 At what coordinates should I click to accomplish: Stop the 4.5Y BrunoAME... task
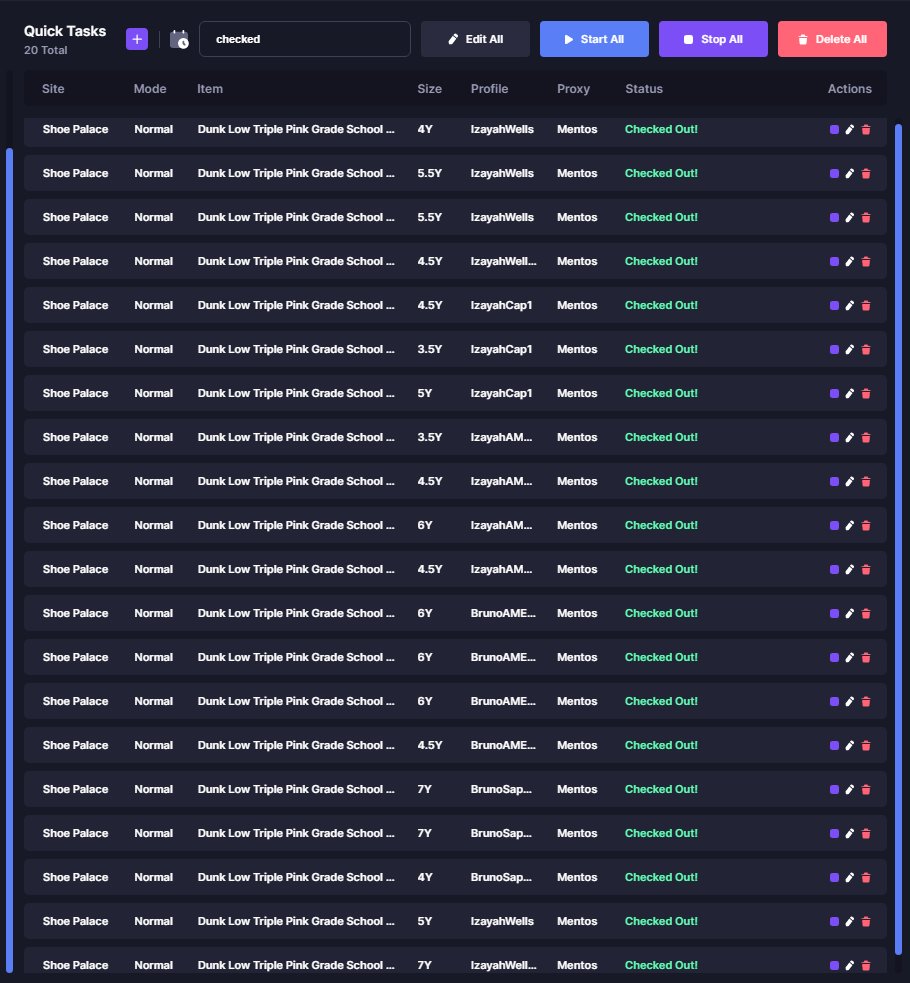click(x=834, y=745)
